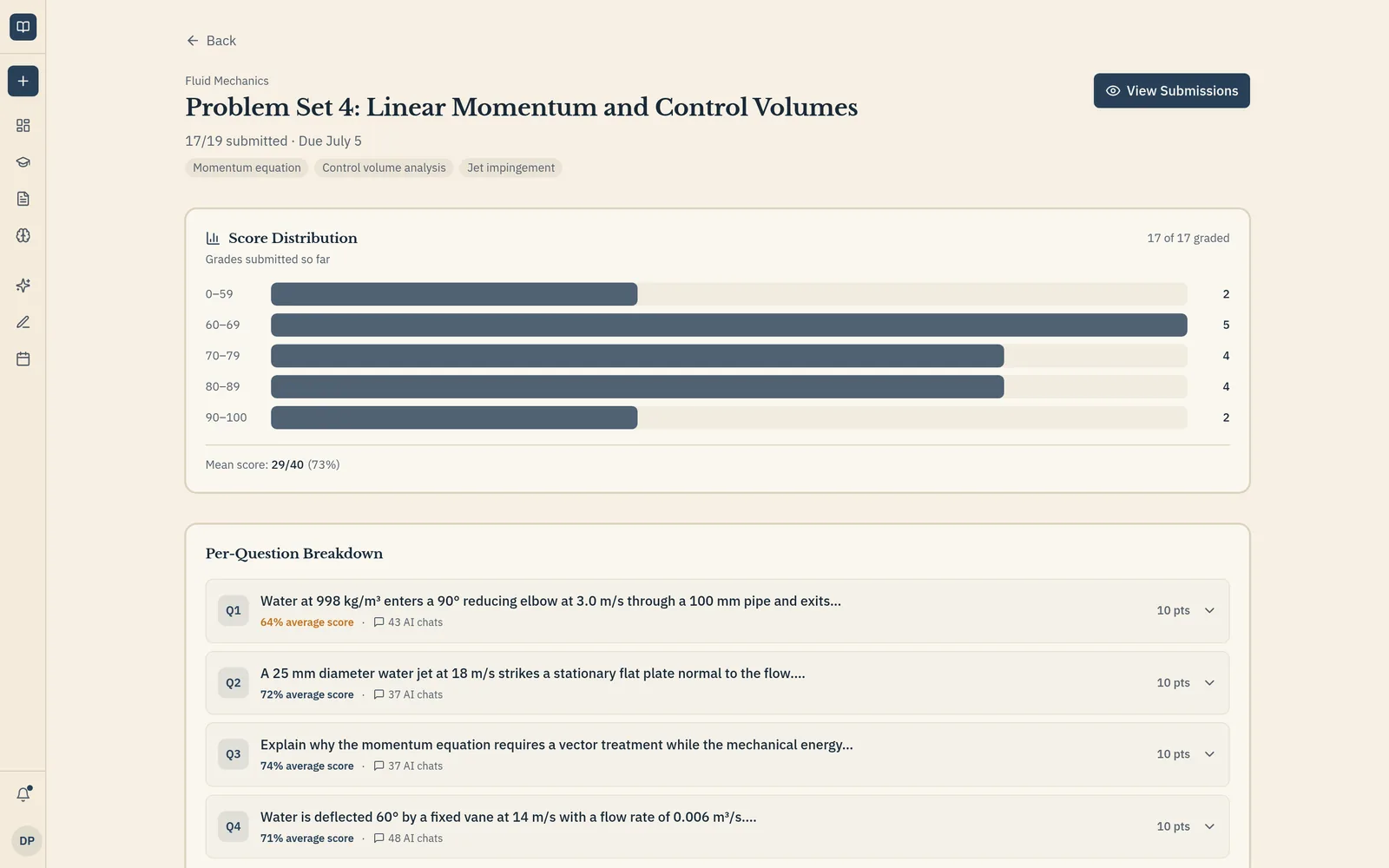Viewport: 1389px width, 868px height.
Task: Open the DP user avatar
Action: (x=27, y=840)
